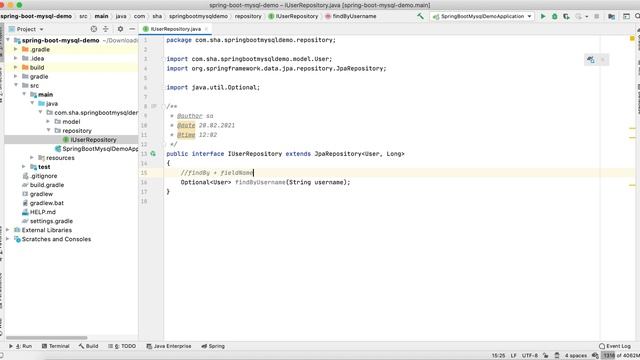
Task: Click the repository breadcrumb in navigation bar
Action: [x=248, y=16]
